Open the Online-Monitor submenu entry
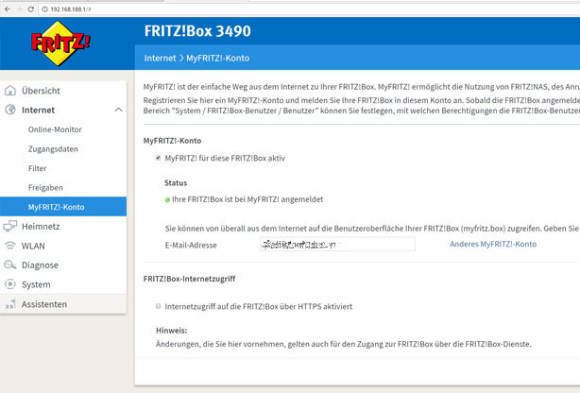This screenshot has height=393, width=580. point(55,130)
